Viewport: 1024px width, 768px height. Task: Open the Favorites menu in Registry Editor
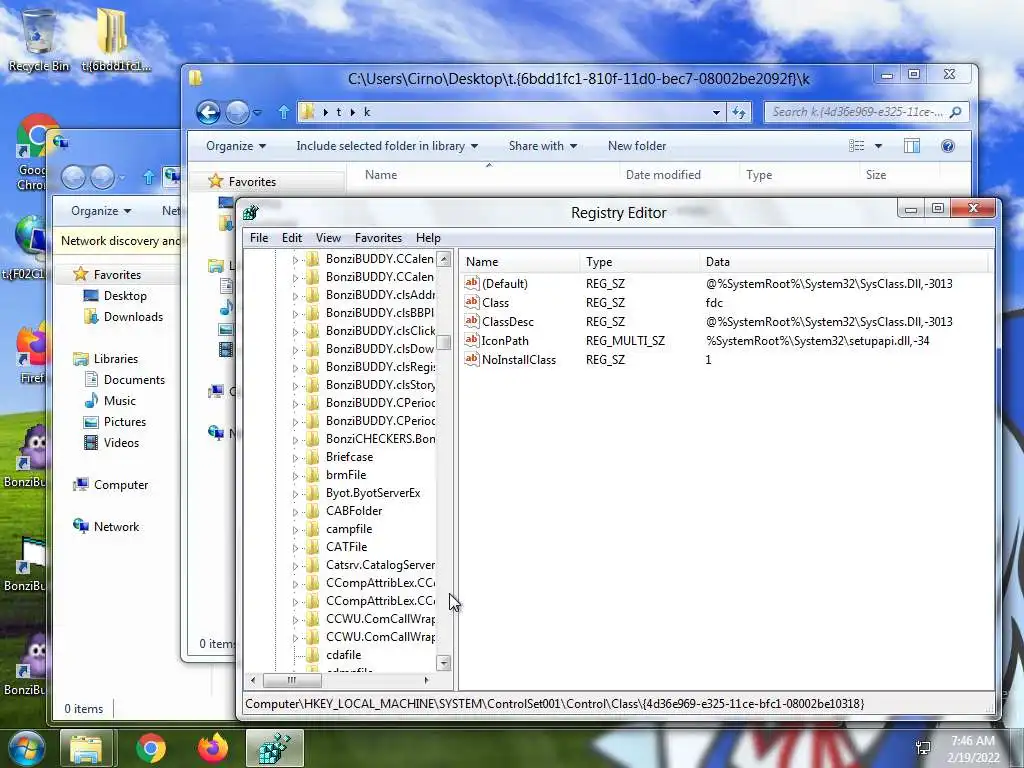[x=378, y=238]
